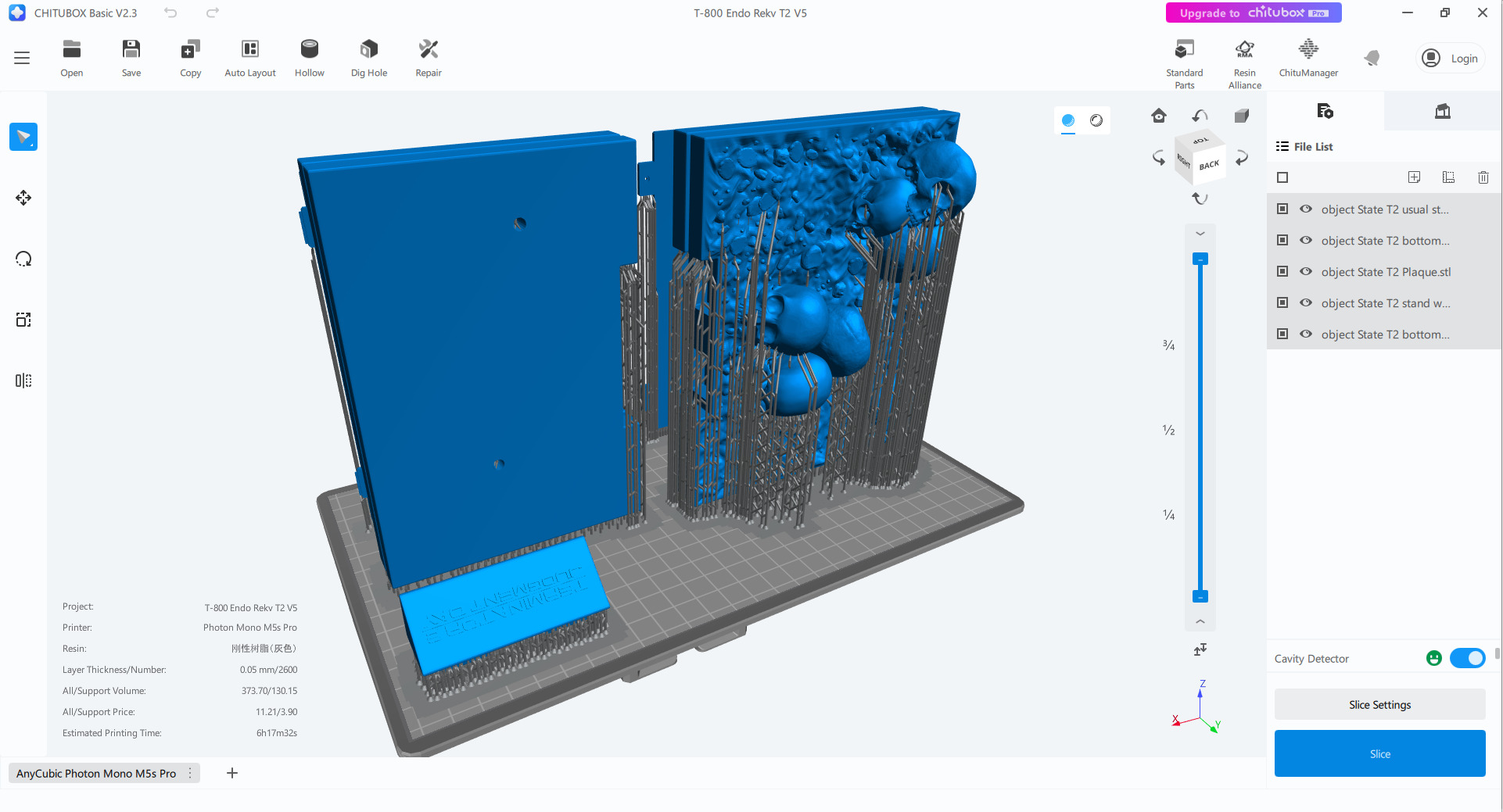1503x812 pixels.
Task: Click layer slider track near the ½ mark
Action: pos(1200,430)
